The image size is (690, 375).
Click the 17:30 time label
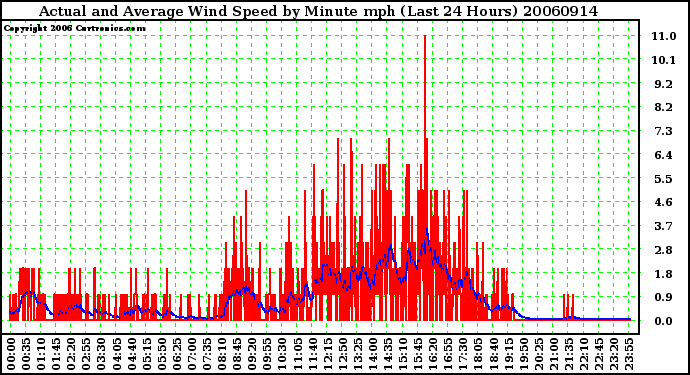pyautogui.click(x=463, y=354)
